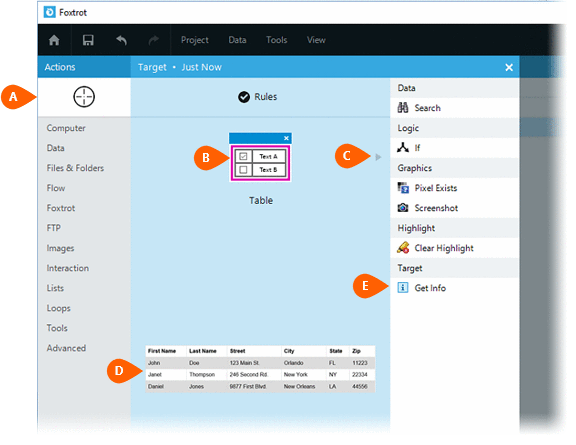Click the If logic branch icon
The width and height of the screenshot is (576, 445).
coord(403,148)
